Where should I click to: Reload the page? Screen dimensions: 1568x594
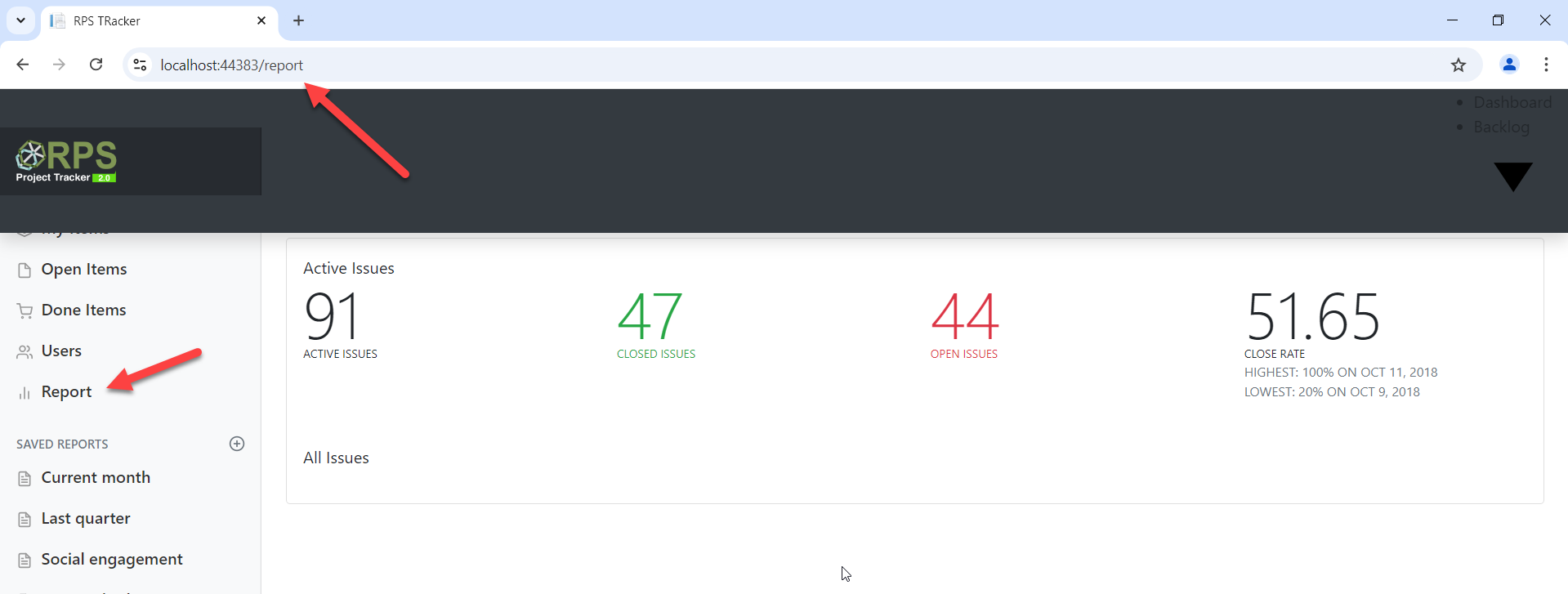96,65
